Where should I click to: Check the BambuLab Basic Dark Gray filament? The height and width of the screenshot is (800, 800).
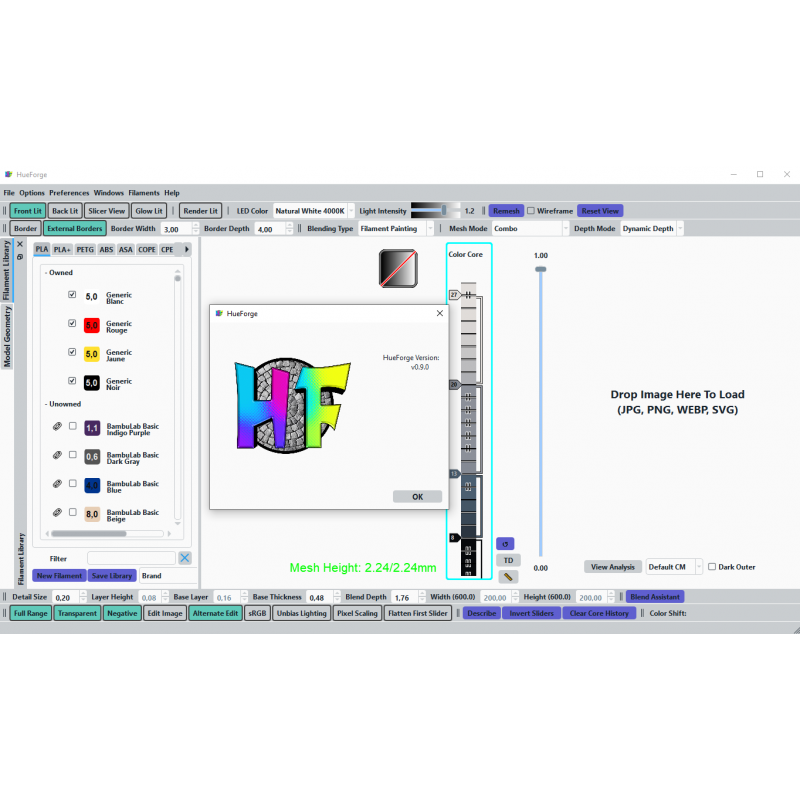[72, 455]
